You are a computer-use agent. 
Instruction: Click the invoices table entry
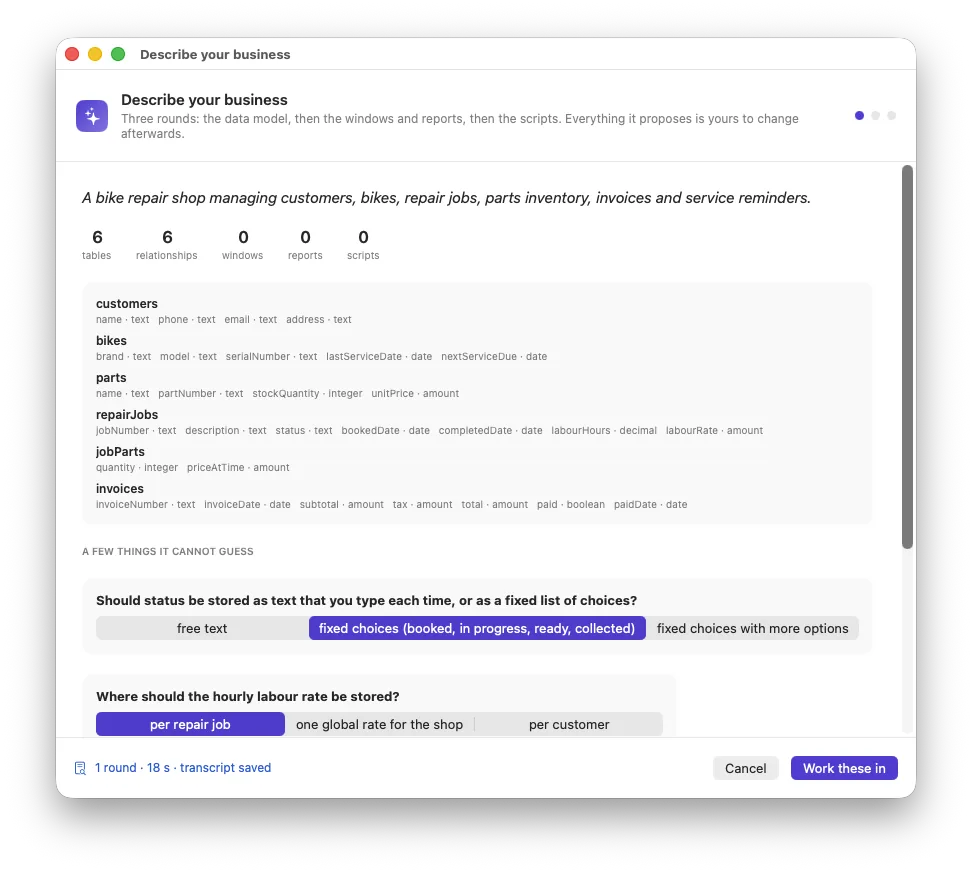tap(120, 488)
